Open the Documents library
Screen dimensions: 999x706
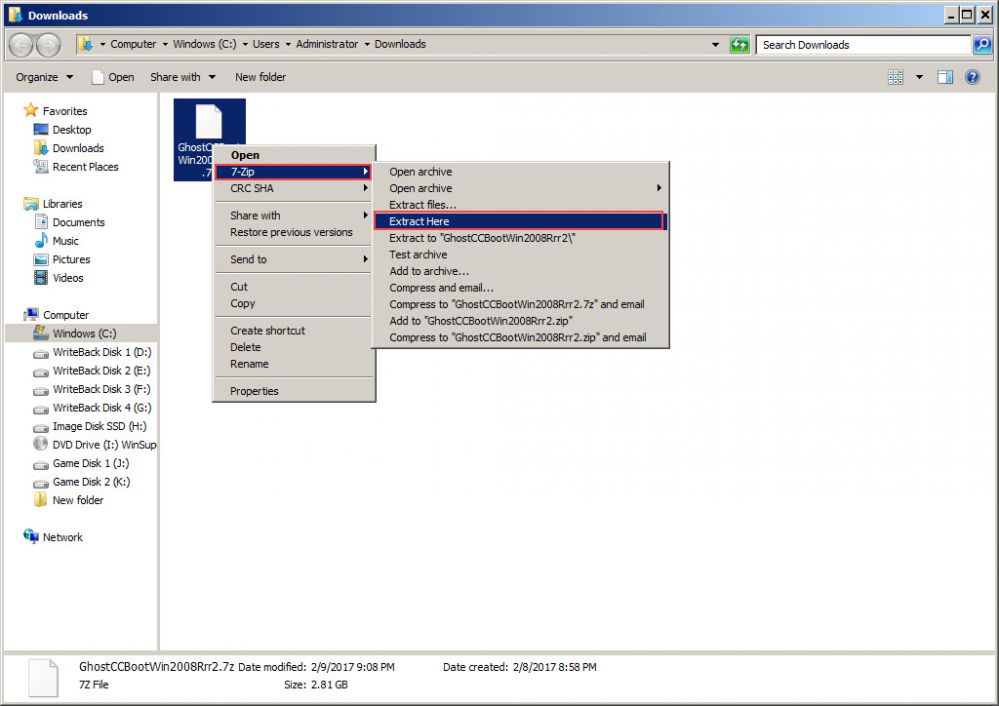pyautogui.click(x=78, y=222)
